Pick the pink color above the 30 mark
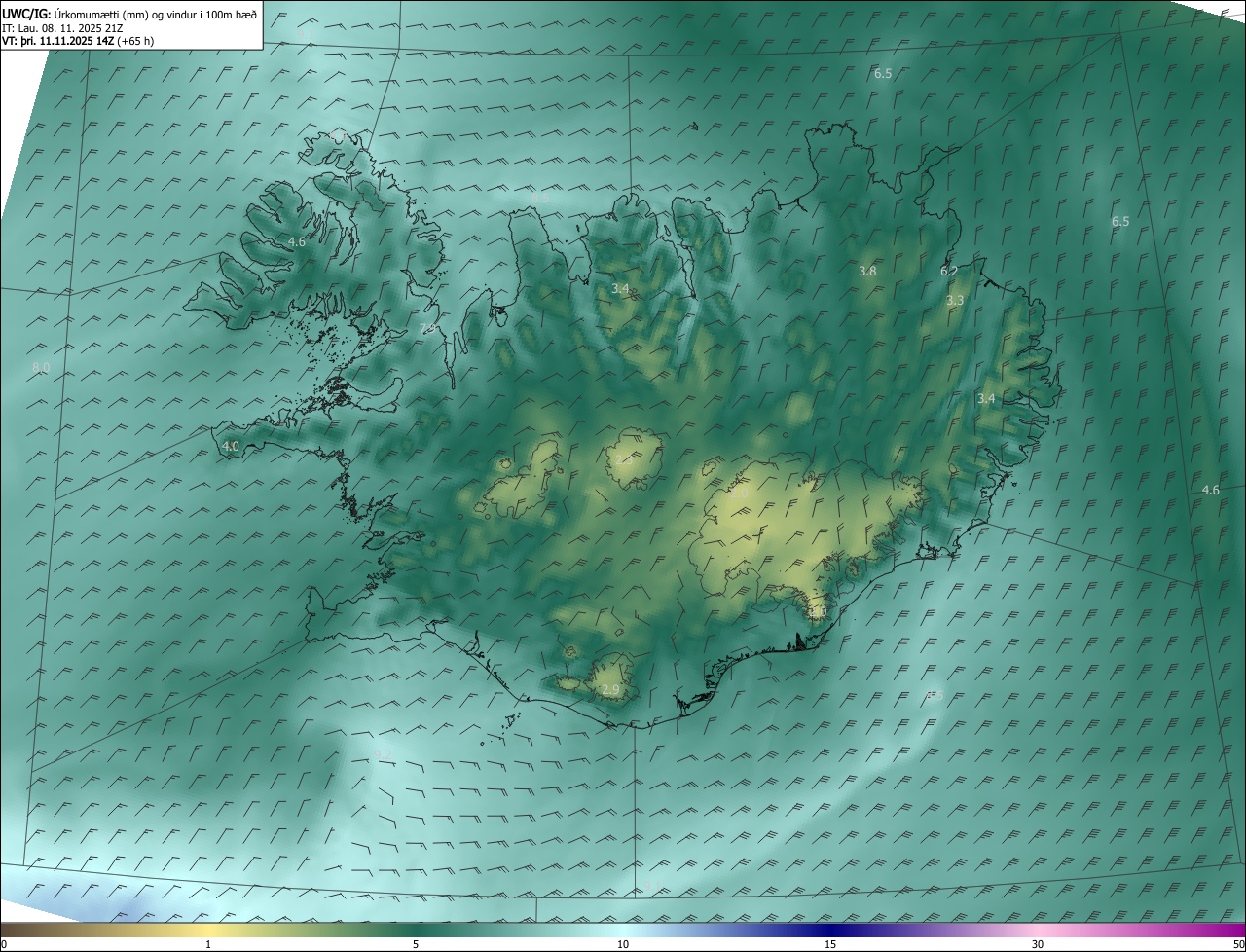Screen dimensions: 1246x952 click(x=1038, y=930)
